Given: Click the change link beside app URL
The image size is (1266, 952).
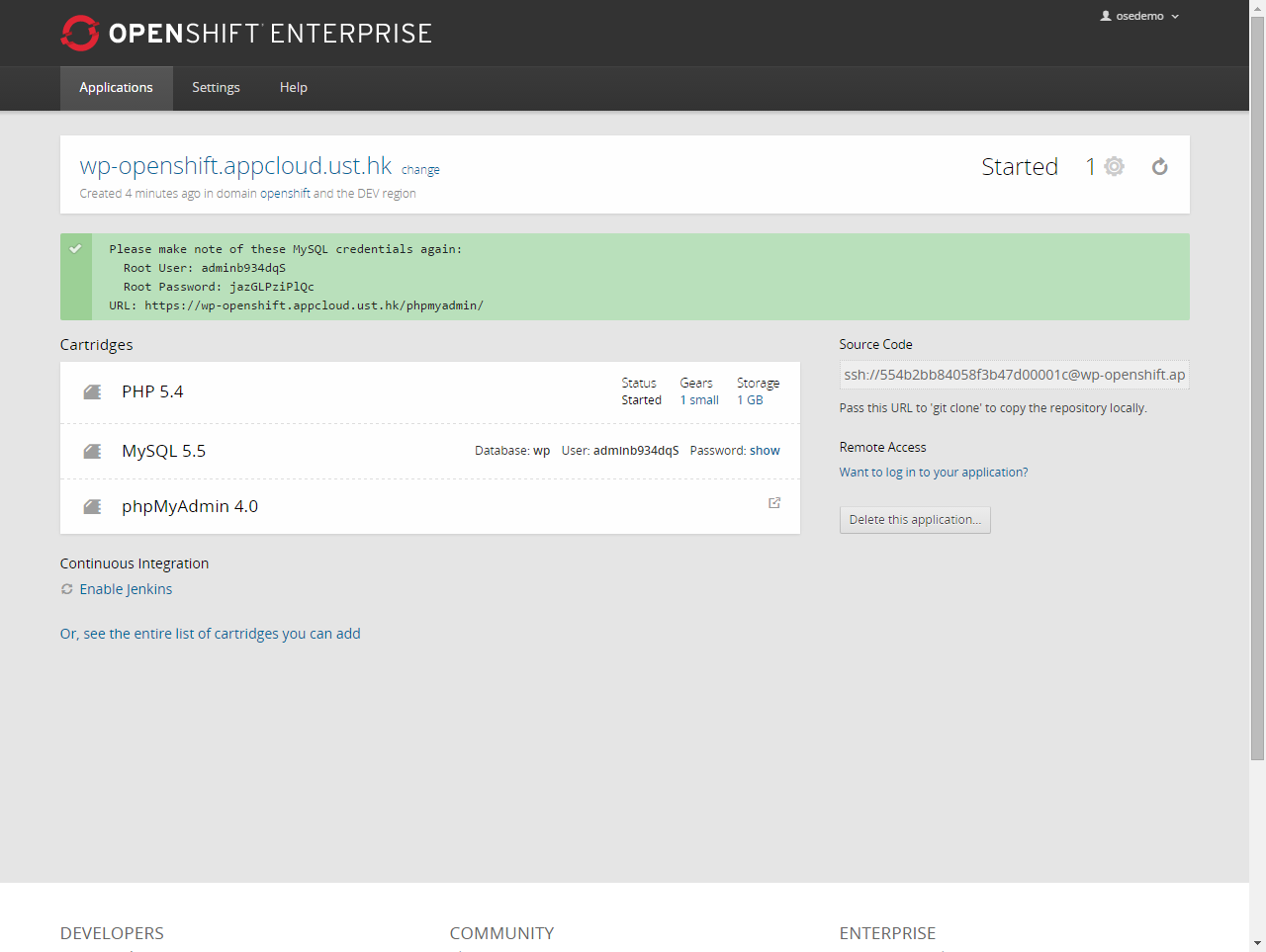Looking at the screenshot, I should pyautogui.click(x=420, y=170).
